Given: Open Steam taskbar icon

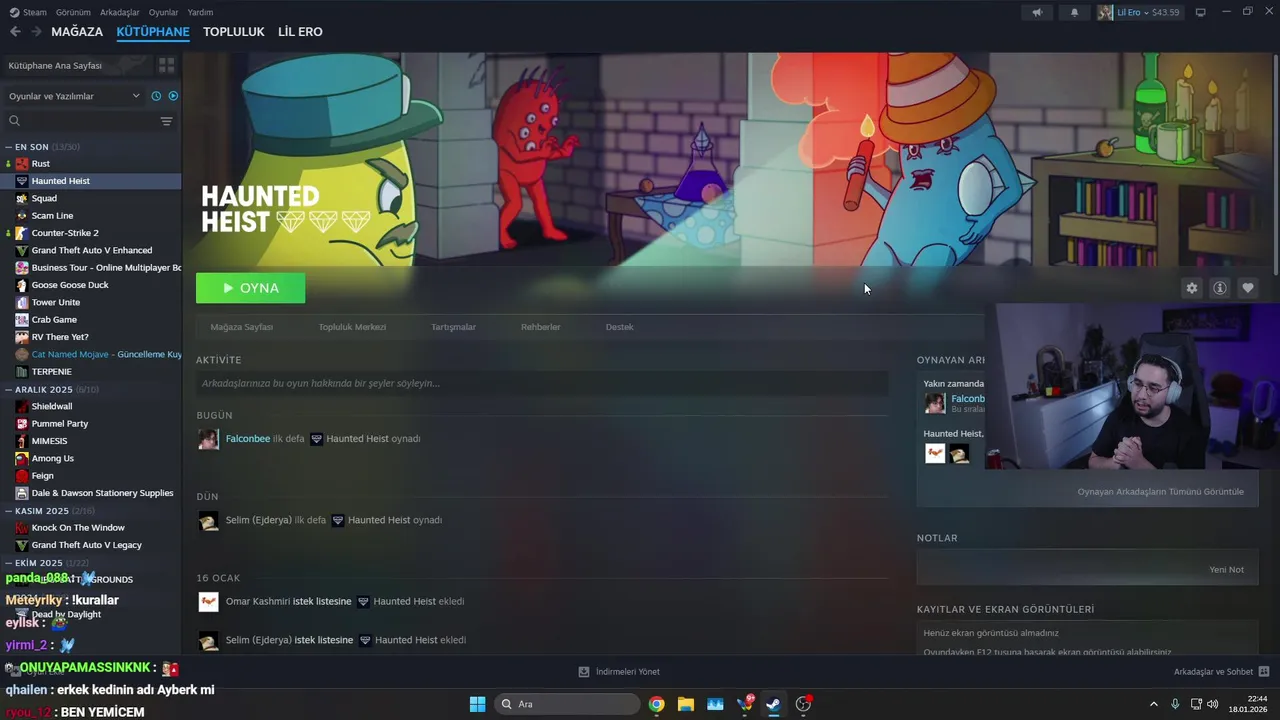Looking at the screenshot, I should click(x=773, y=704).
